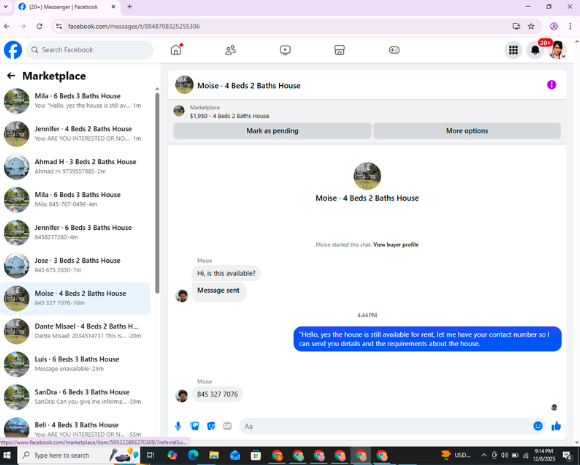Click the conversation list scrollbar
This screenshot has height=465, width=580.
pos(157,192)
